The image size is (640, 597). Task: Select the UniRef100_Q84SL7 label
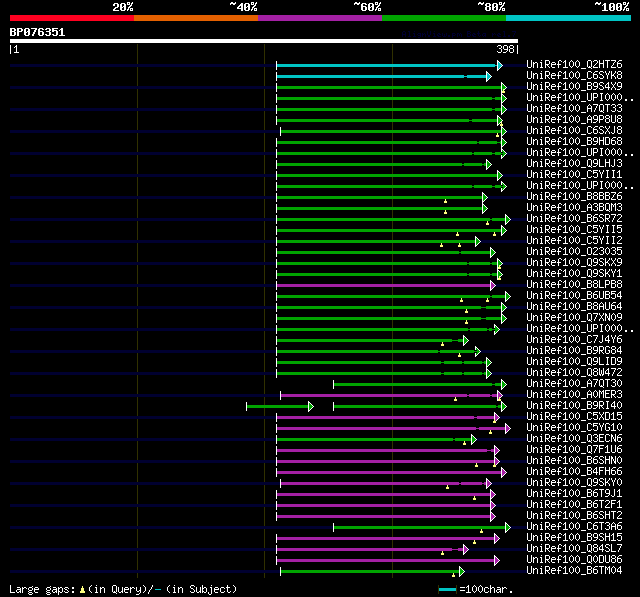[x=574, y=549]
